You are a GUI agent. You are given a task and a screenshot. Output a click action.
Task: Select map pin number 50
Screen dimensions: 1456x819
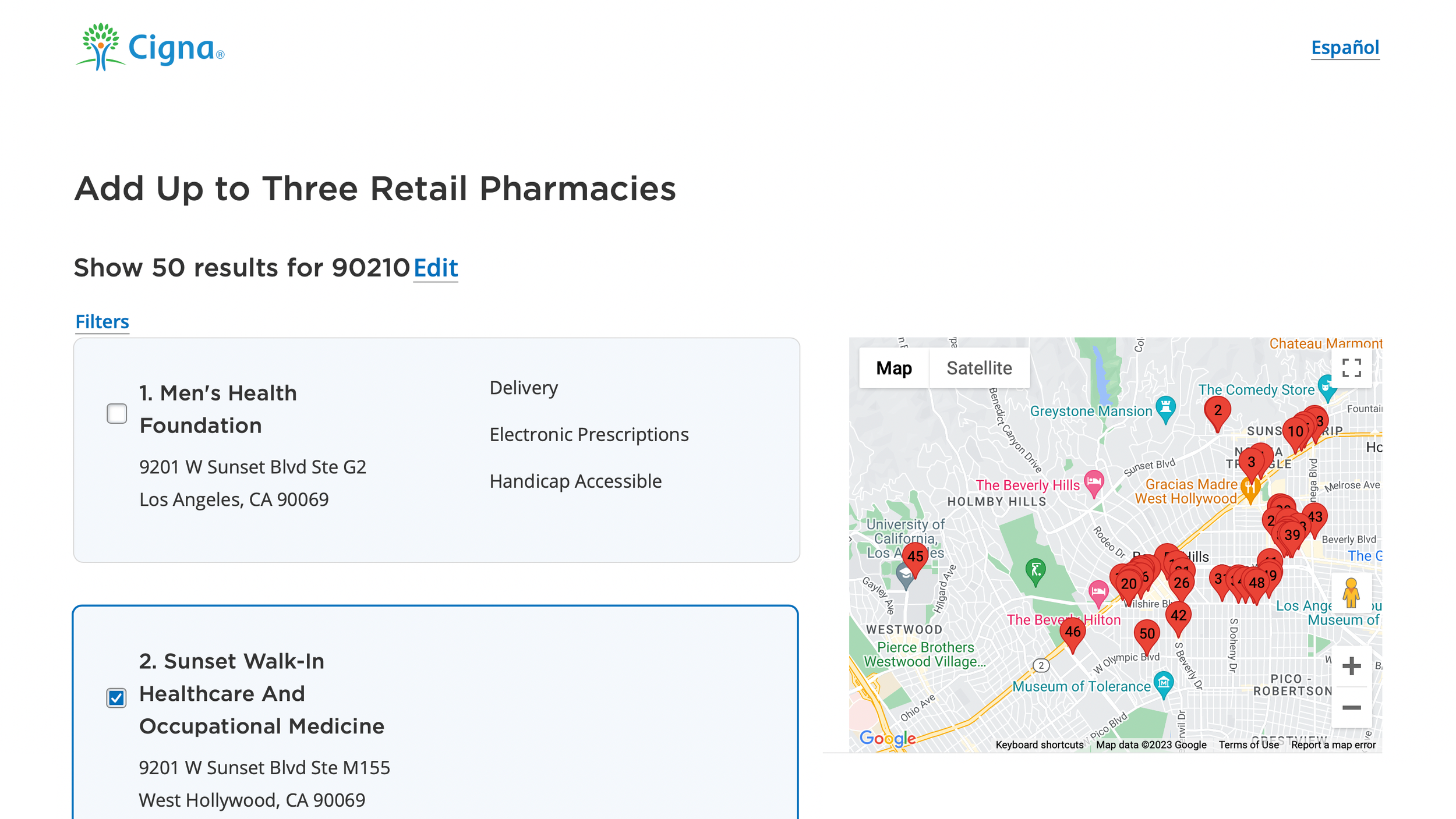point(1147,634)
